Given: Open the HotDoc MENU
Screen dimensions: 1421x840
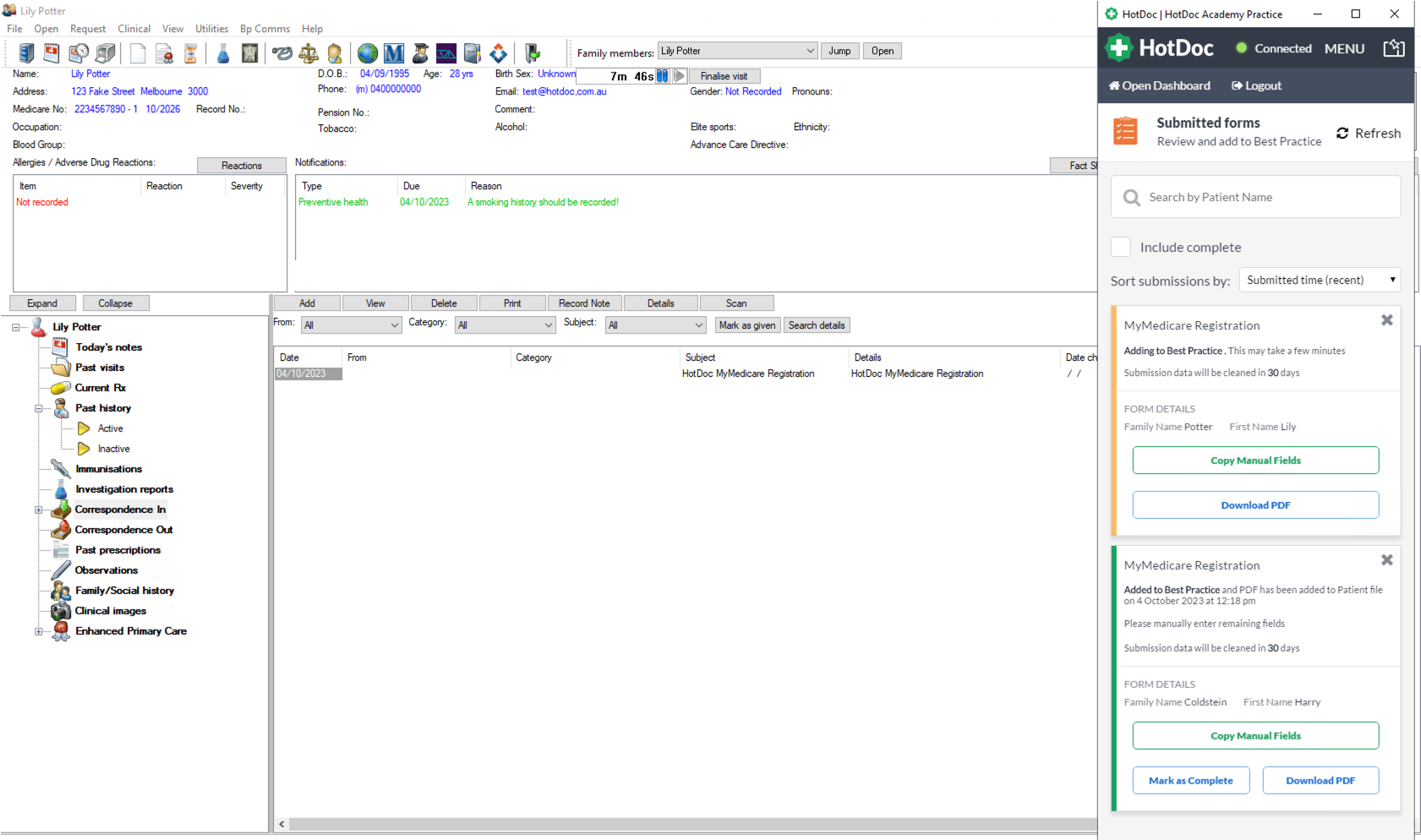Looking at the screenshot, I should click(x=1344, y=48).
